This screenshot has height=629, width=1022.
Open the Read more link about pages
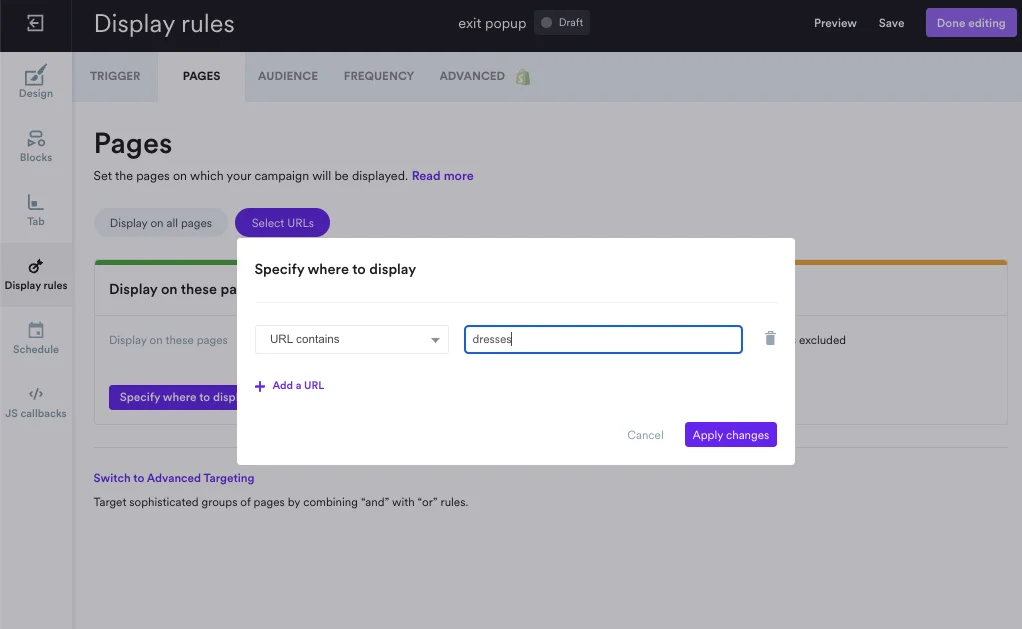[442, 175]
